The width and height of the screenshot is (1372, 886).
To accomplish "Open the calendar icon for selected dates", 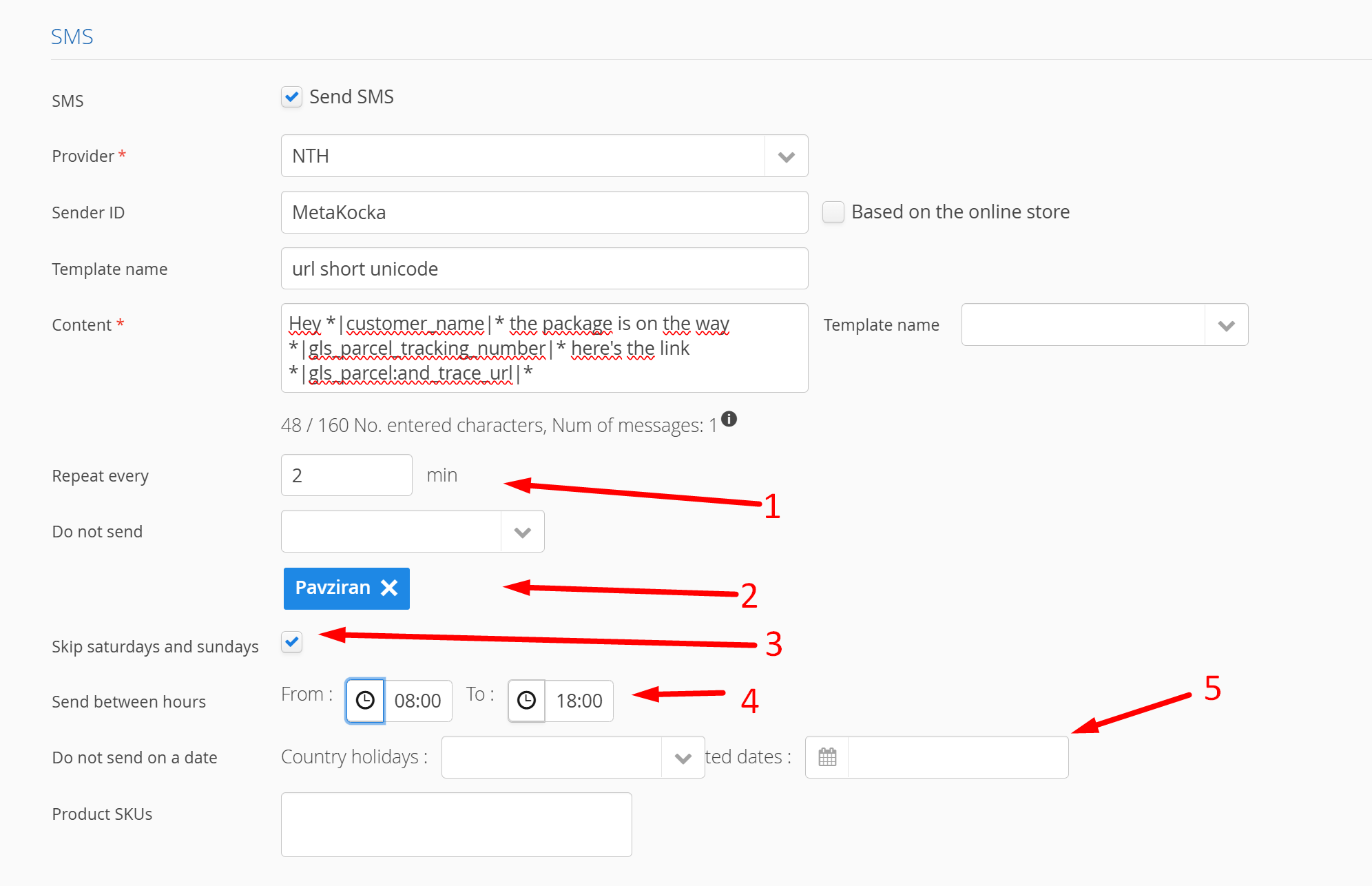I will 827,757.
